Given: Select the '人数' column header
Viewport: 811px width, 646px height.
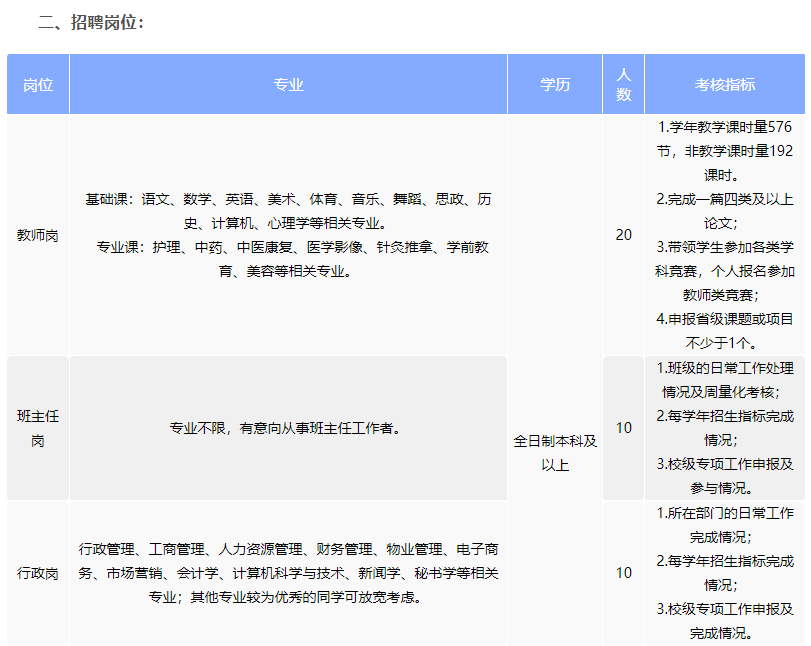Looking at the screenshot, I should (x=623, y=84).
